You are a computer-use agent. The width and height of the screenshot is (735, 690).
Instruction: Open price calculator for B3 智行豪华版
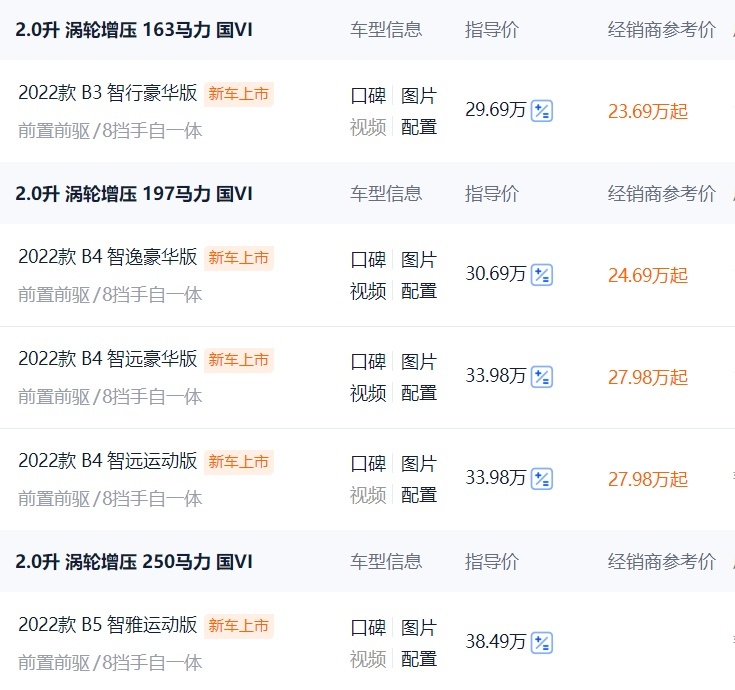[x=541, y=111]
